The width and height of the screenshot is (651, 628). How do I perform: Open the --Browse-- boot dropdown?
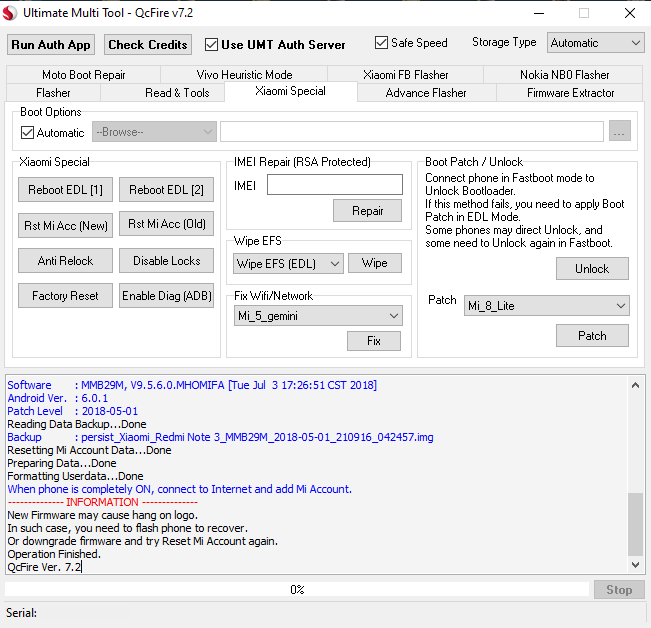click(154, 132)
